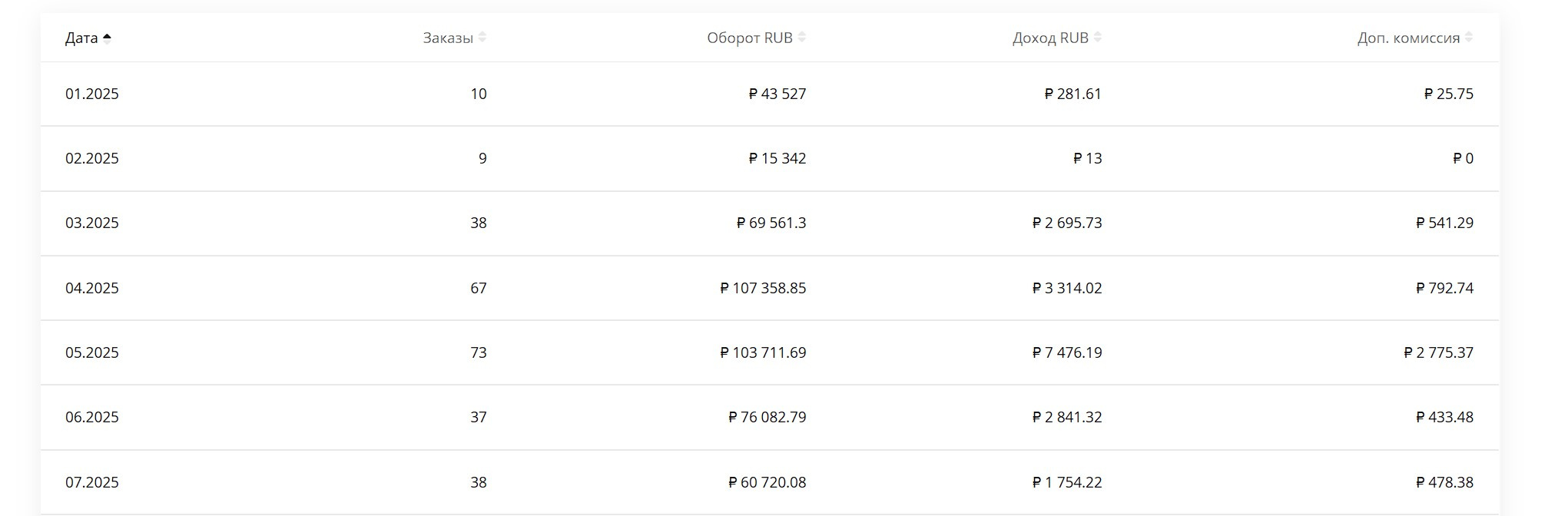Click the sort arrow next to Дата
Viewport: 1568px width, 516px height.
107,38
